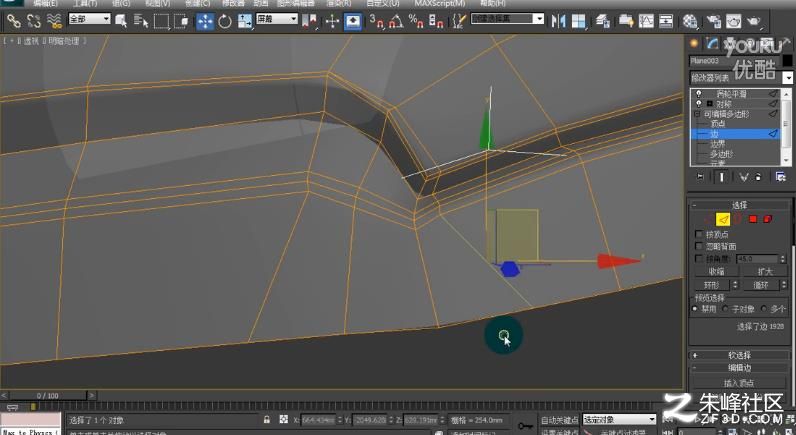This screenshot has width=796, height=435.
Task: Collapse the 可编辑多边形 tree node
Action: click(x=698, y=114)
